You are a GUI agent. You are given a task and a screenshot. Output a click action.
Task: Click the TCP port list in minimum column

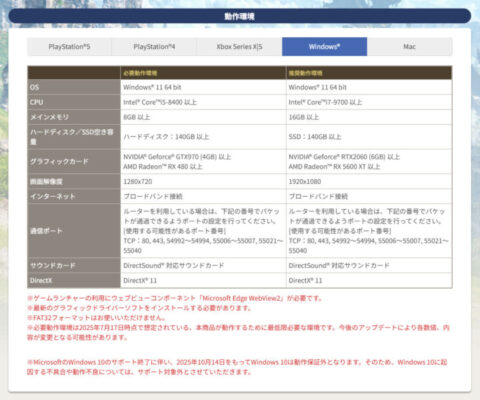[203, 246]
